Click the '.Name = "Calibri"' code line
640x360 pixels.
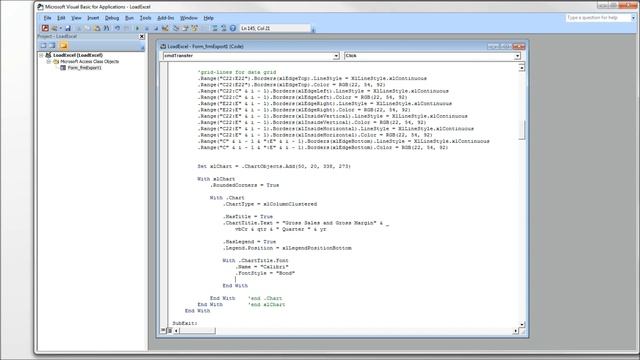(x=262, y=267)
